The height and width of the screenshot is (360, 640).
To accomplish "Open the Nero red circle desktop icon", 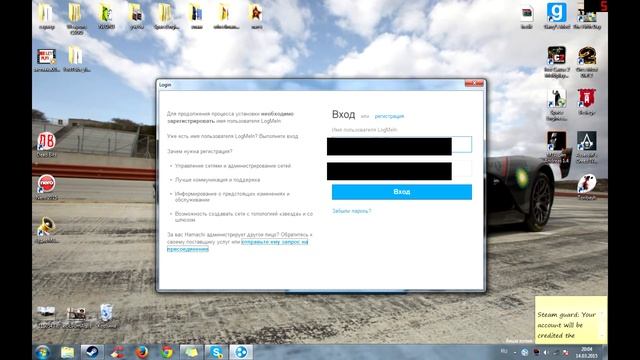I will point(47,187).
